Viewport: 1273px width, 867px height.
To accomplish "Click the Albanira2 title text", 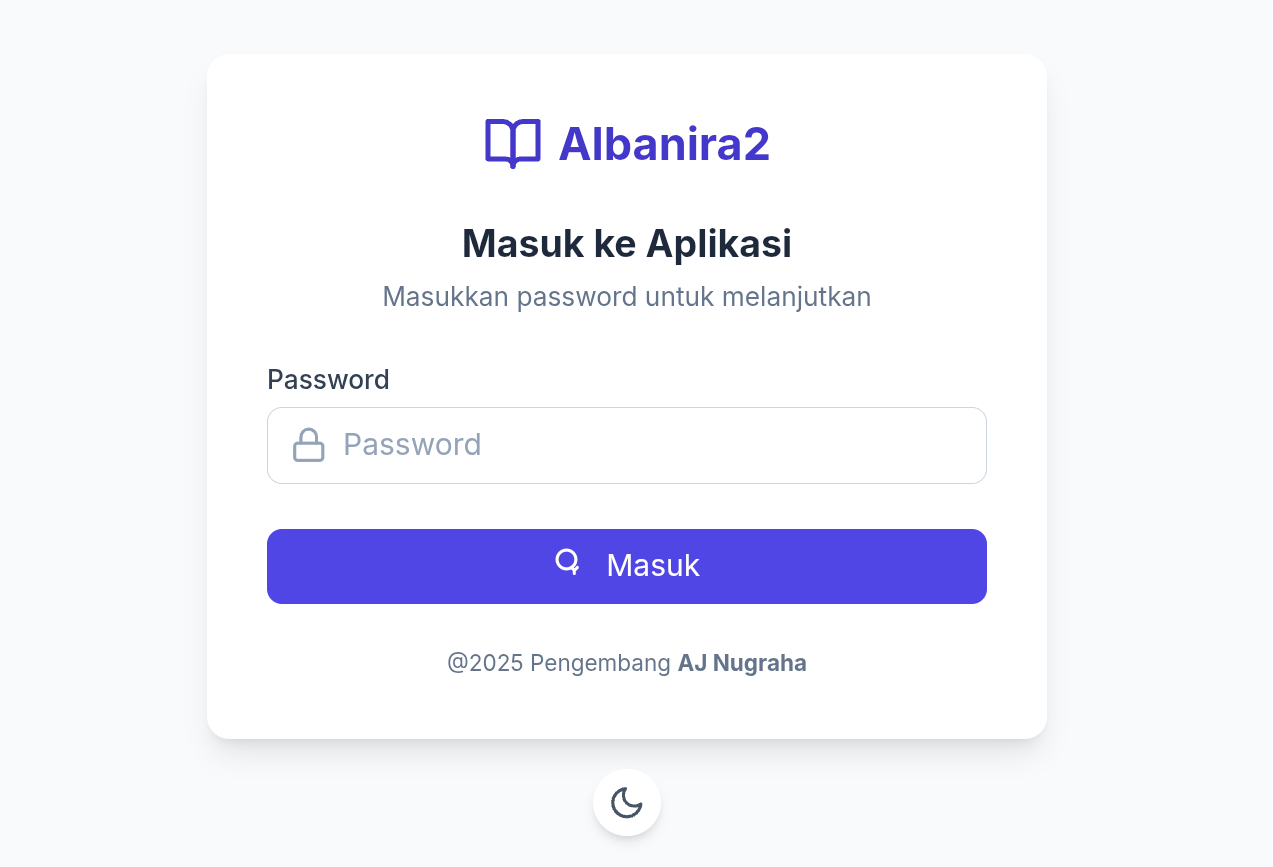I will pos(663,143).
